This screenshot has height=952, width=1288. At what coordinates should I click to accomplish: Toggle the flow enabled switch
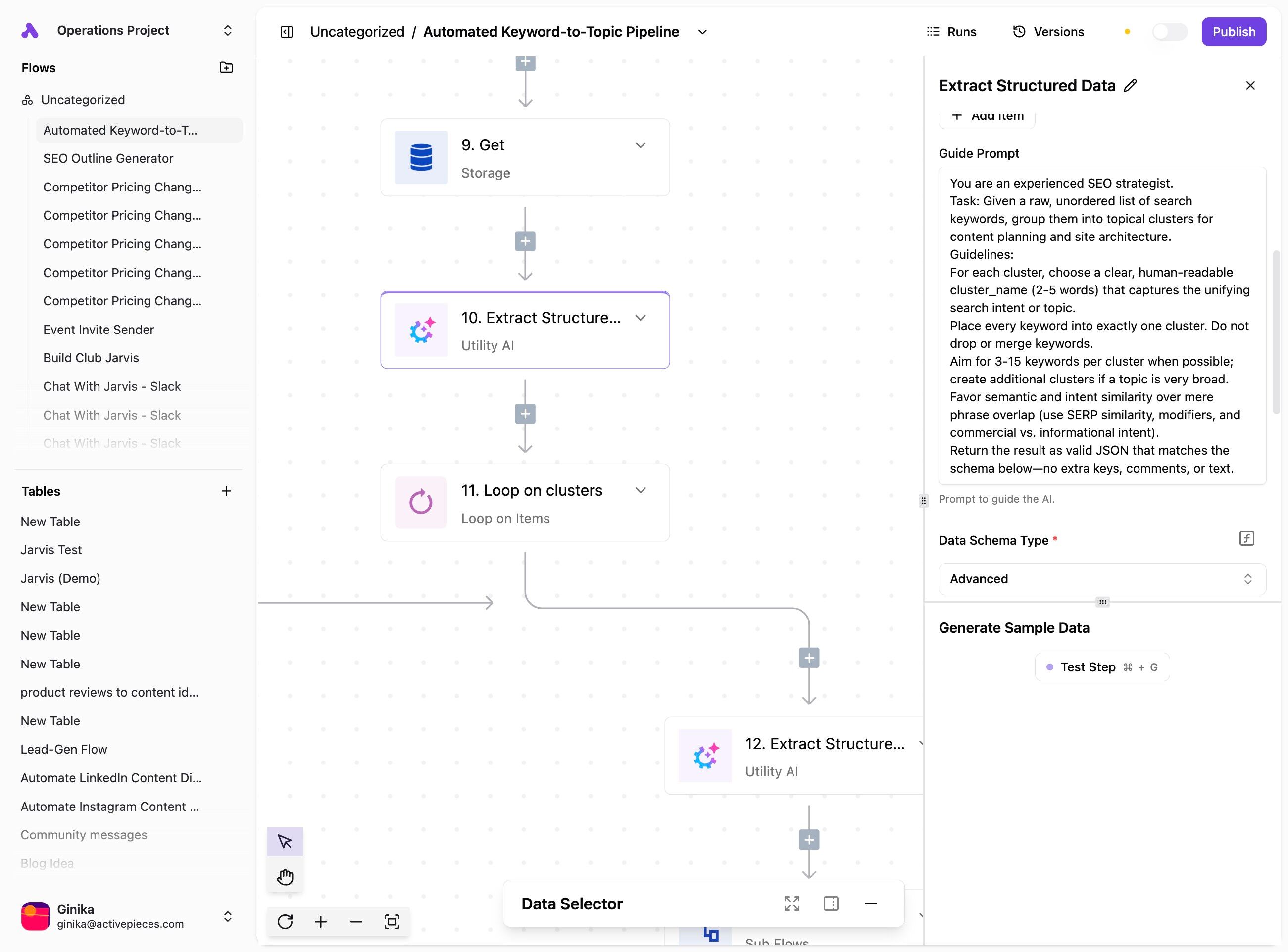pos(1169,32)
